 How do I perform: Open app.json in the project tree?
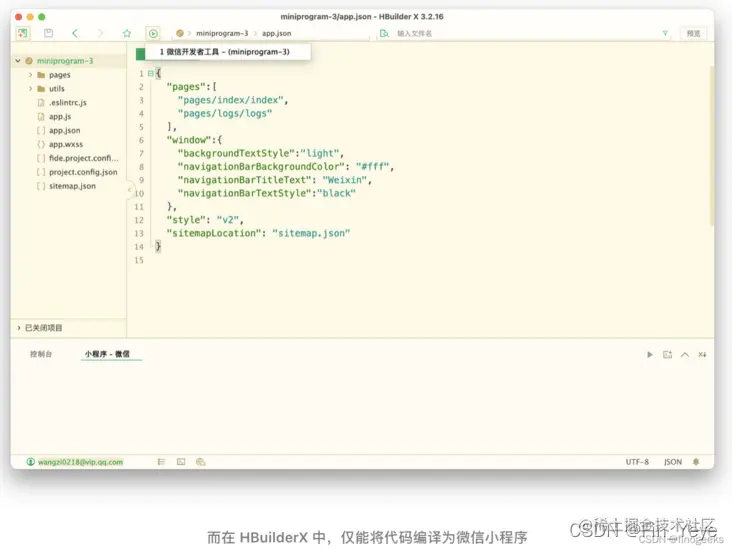tap(64, 130)
